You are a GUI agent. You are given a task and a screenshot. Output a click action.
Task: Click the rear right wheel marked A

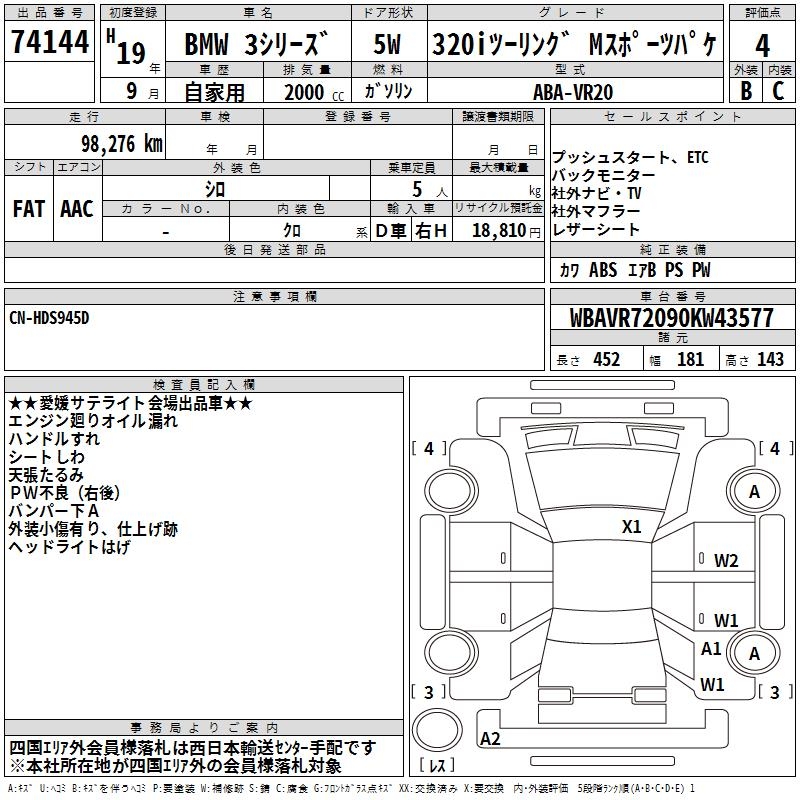(754, 653)
